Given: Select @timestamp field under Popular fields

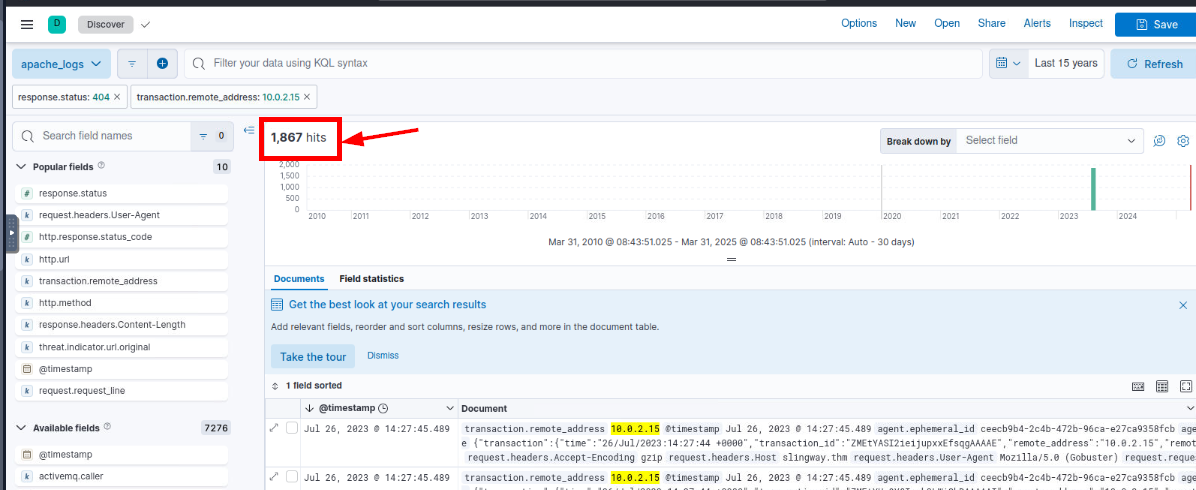Looking at the screenshot, I should click(122, 369).
